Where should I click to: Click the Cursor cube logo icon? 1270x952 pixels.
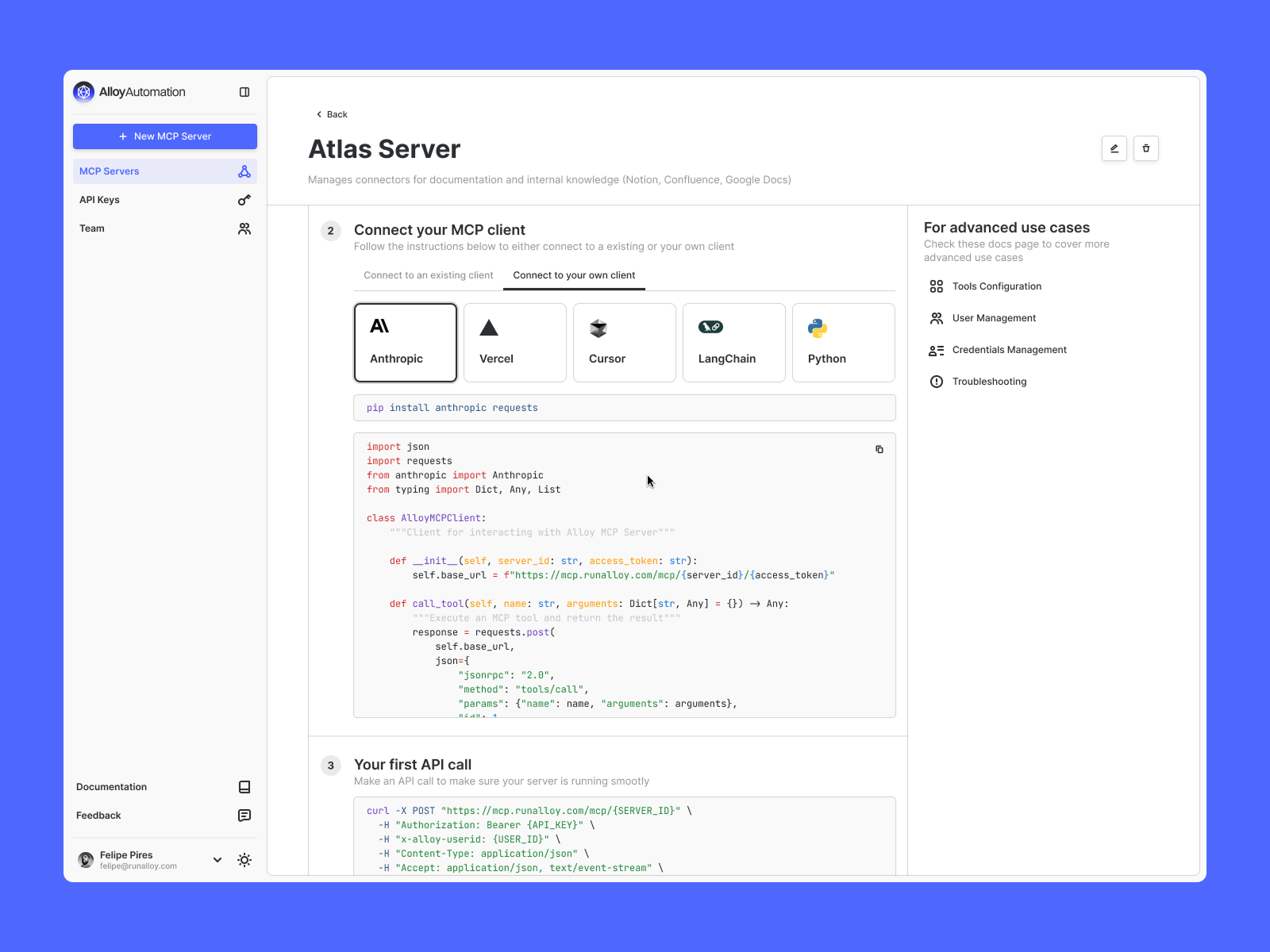tap(598, 328)
